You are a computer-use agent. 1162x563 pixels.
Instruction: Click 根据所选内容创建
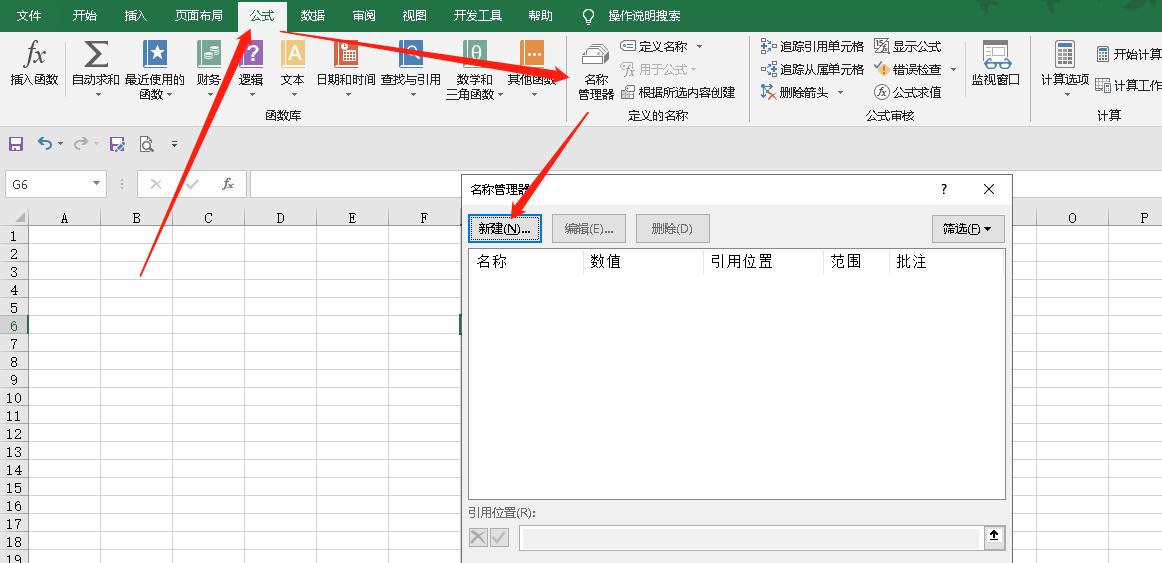(x=678, y=93)
